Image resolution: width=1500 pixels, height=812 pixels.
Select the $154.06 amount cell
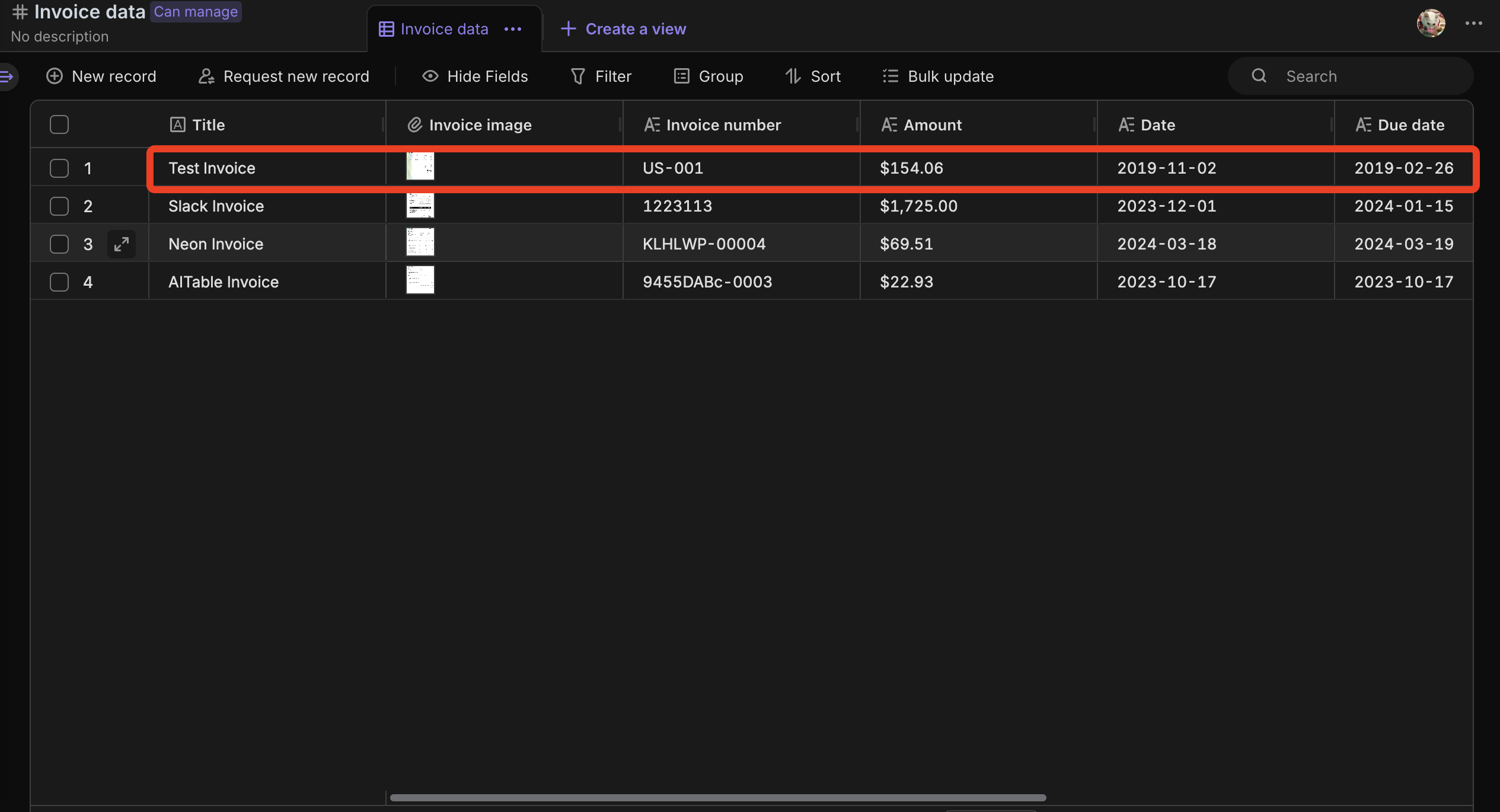[x=979, y=168]
